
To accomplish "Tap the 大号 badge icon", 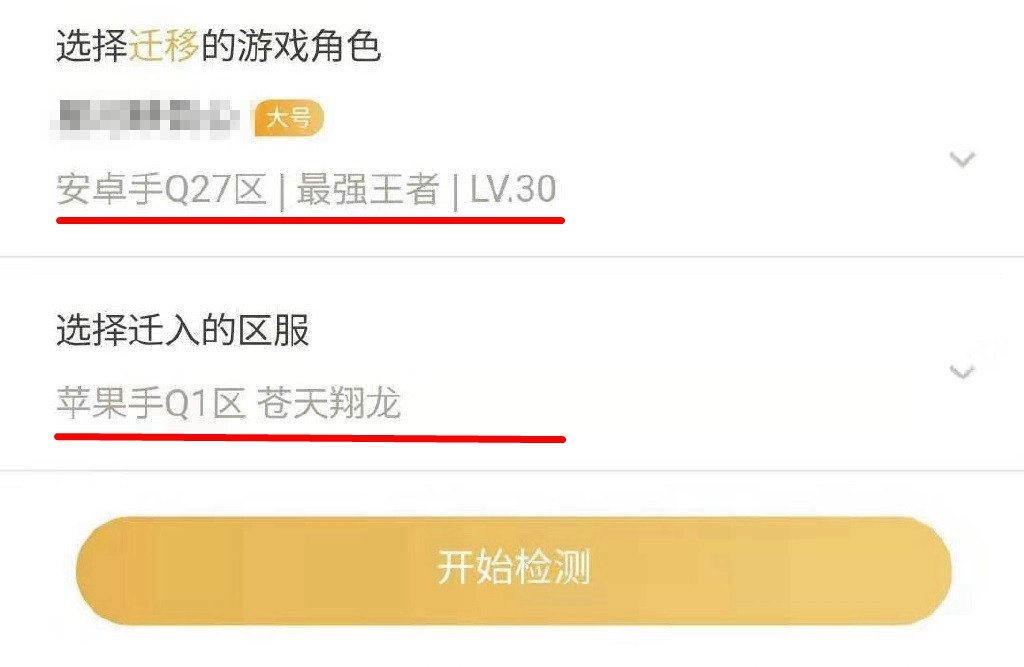I will [289, 118].
